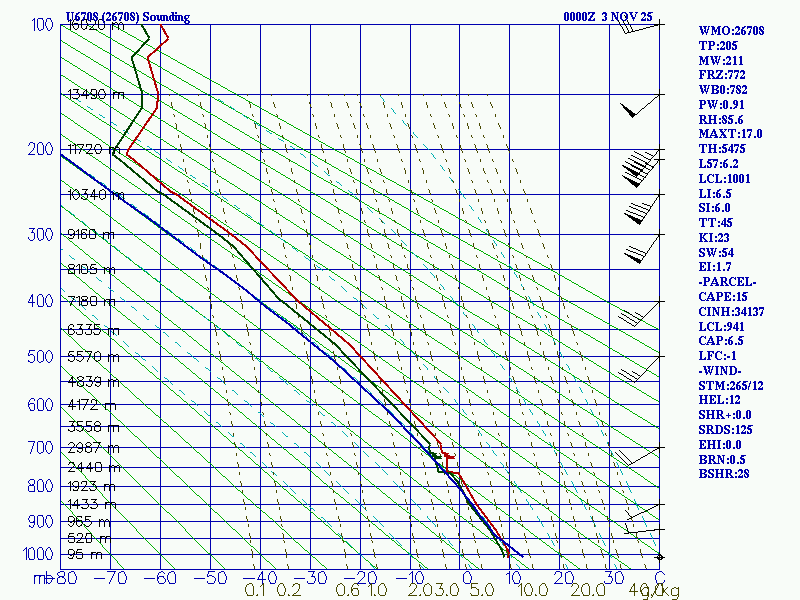Click the LCL:1001 value
The width and height of the screenshot is (800, 600).
pyautogui.click(x=724, y=179)
